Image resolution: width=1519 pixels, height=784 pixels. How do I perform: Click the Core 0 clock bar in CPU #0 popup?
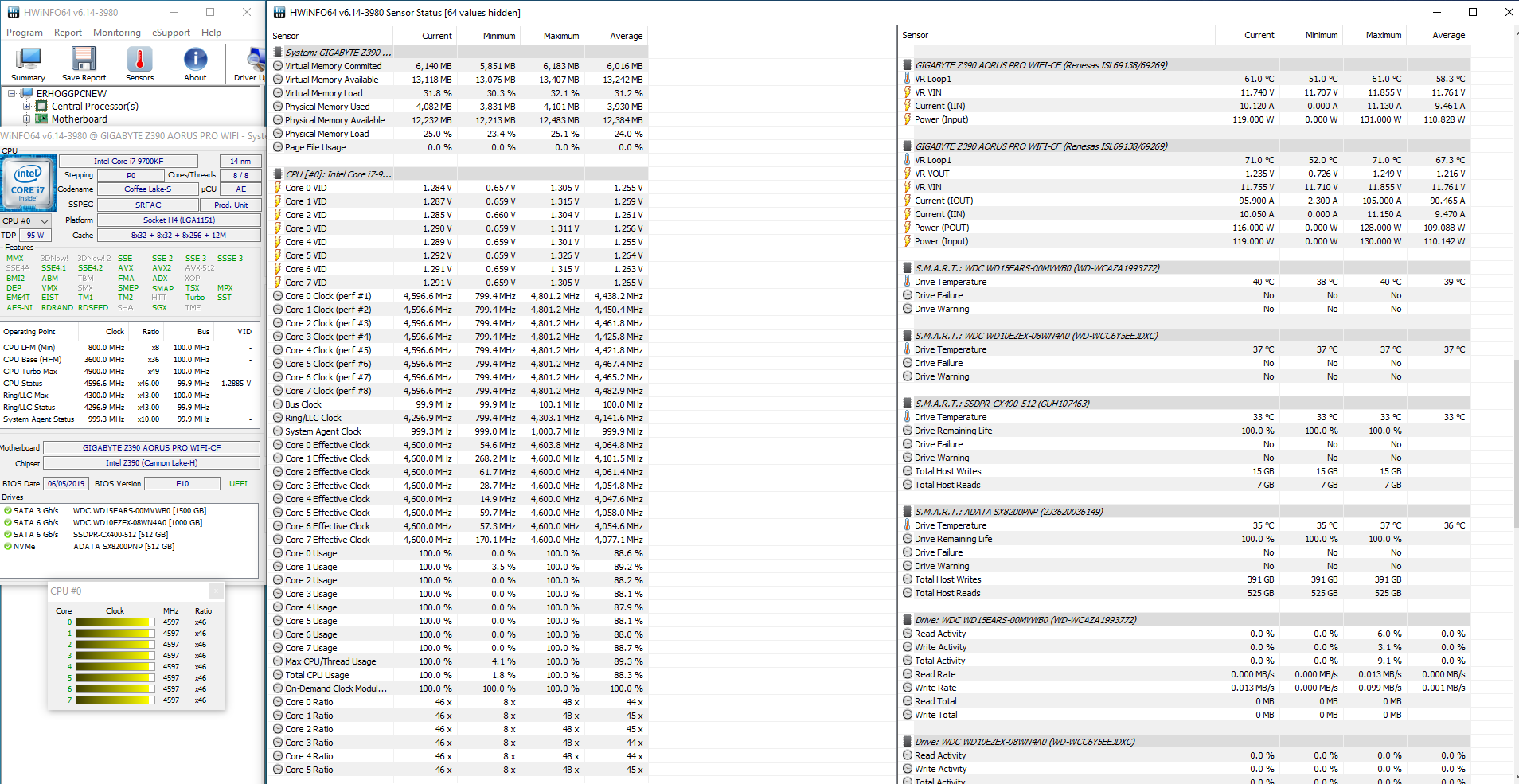[x=115, y=622]
